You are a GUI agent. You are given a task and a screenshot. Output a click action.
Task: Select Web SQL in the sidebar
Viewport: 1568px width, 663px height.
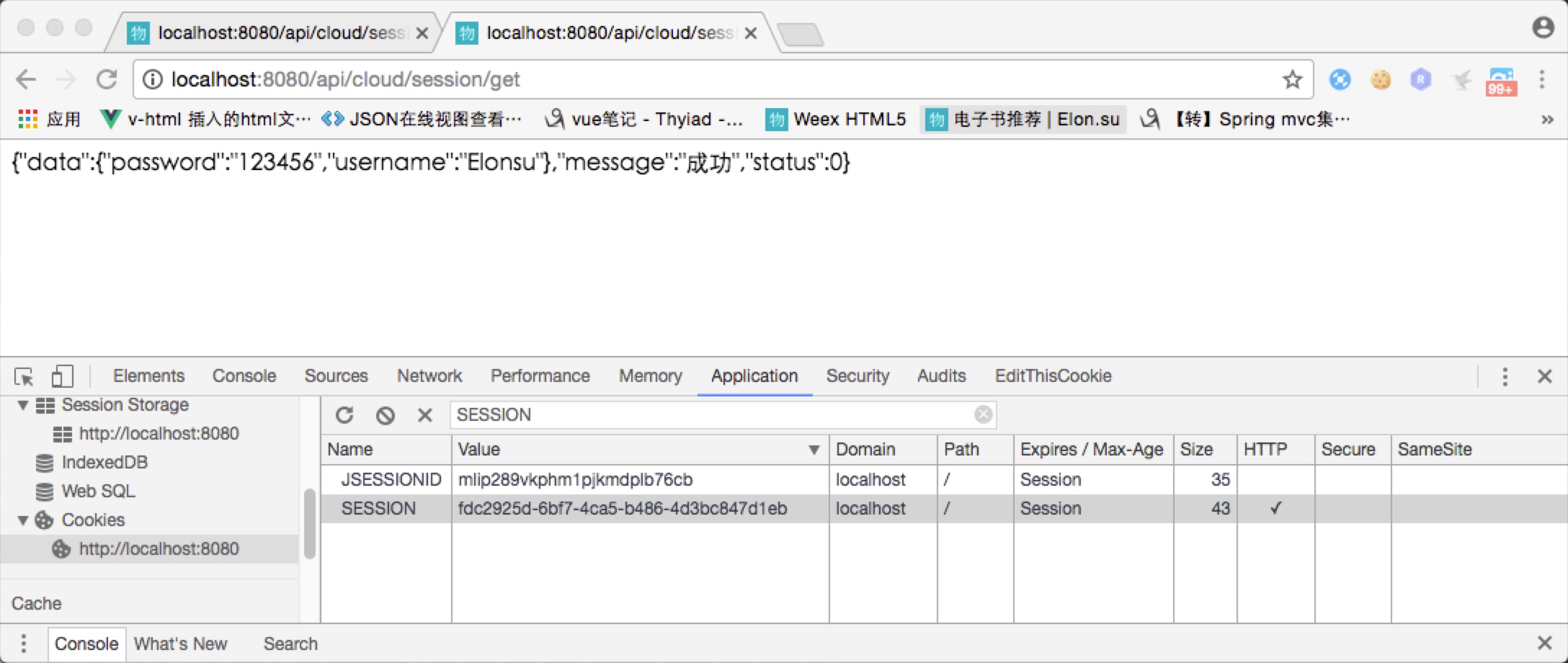pyautogui.click(x=98, y=491)
